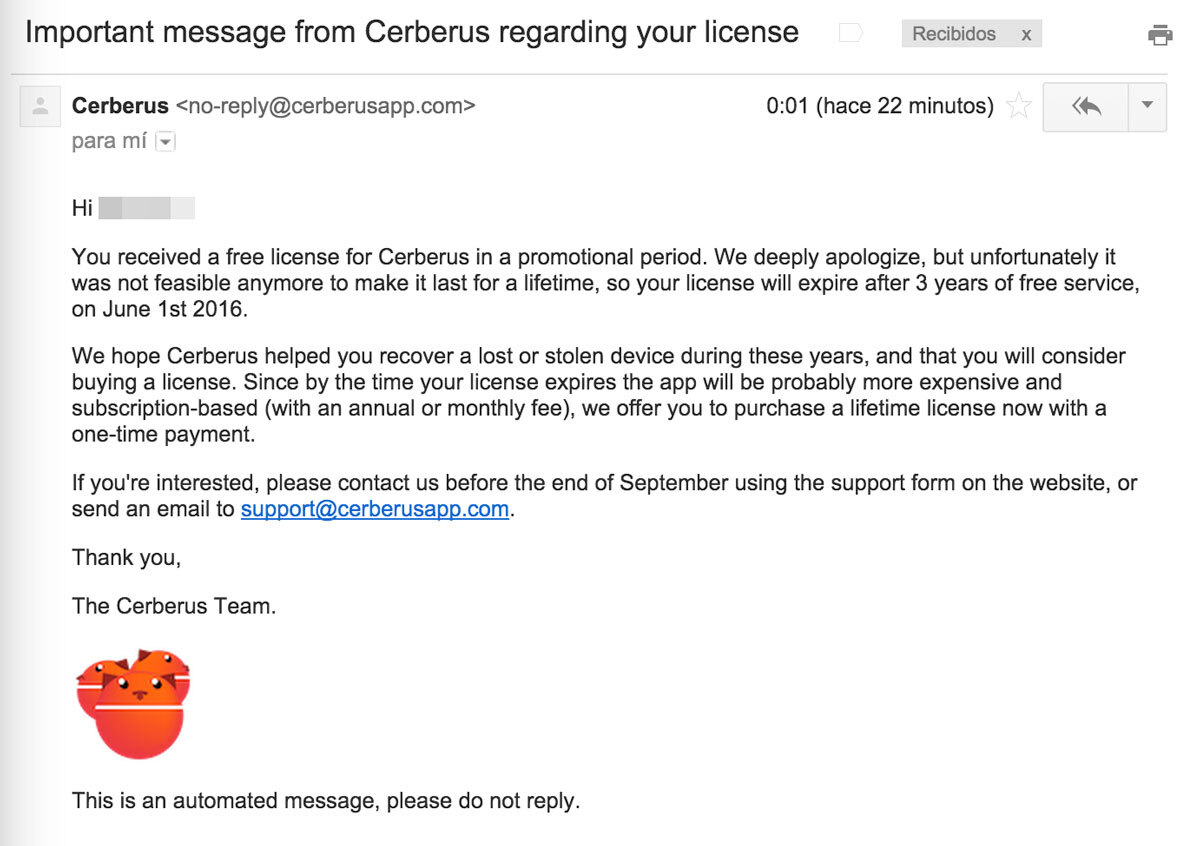The width and height of the screenshot is (1200, 846).
Task: Reply with the arrow button
Action: [x=1085, y=106]
